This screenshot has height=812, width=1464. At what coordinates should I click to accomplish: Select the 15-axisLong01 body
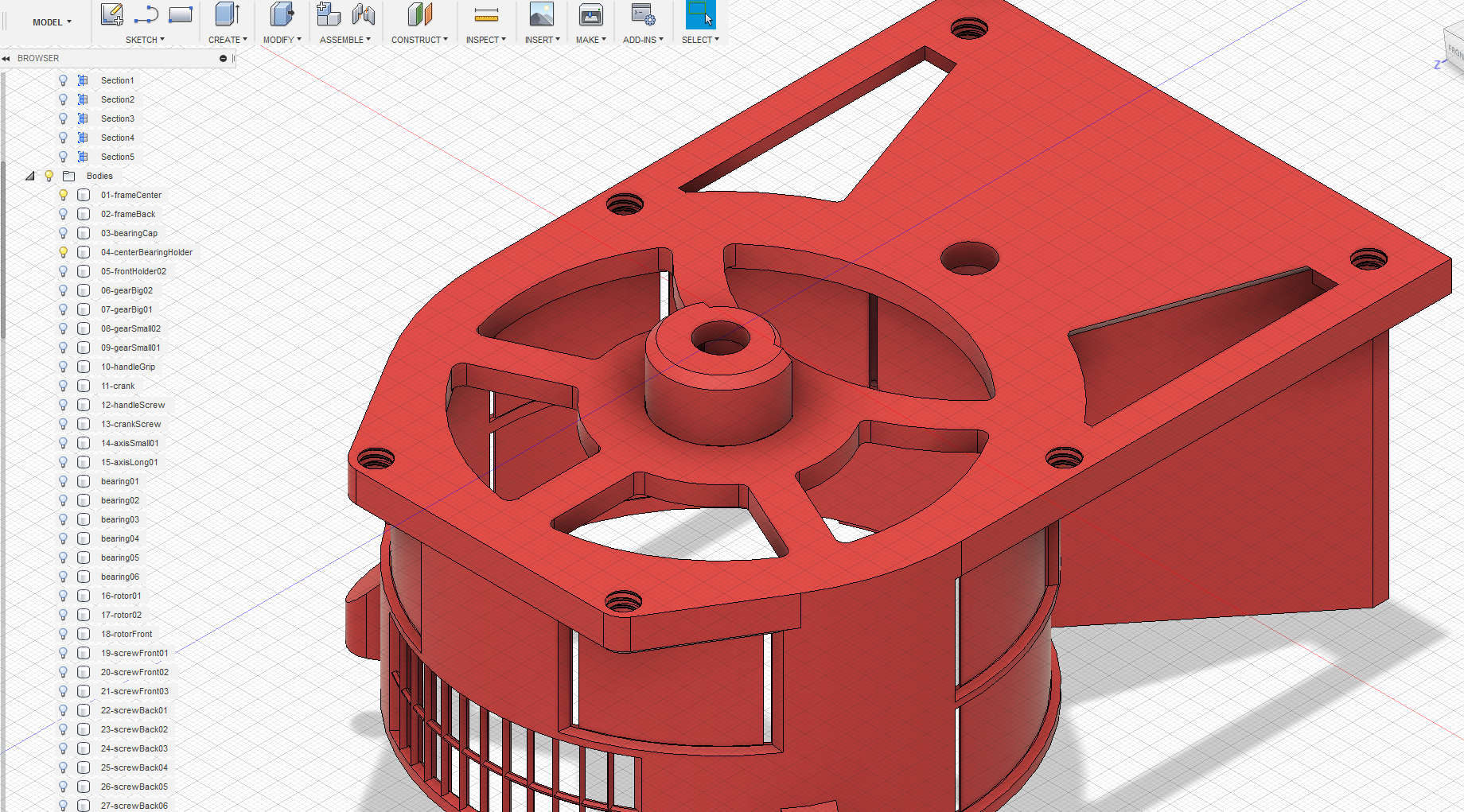tap(129, 462)
